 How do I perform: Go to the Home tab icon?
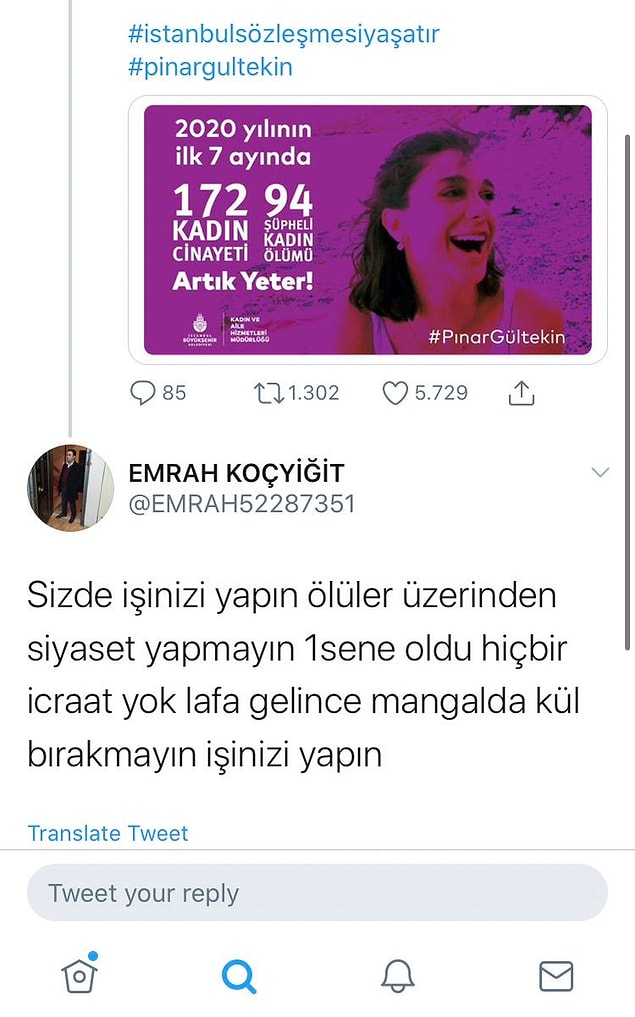pyautogui.click(x=79, y=974)
